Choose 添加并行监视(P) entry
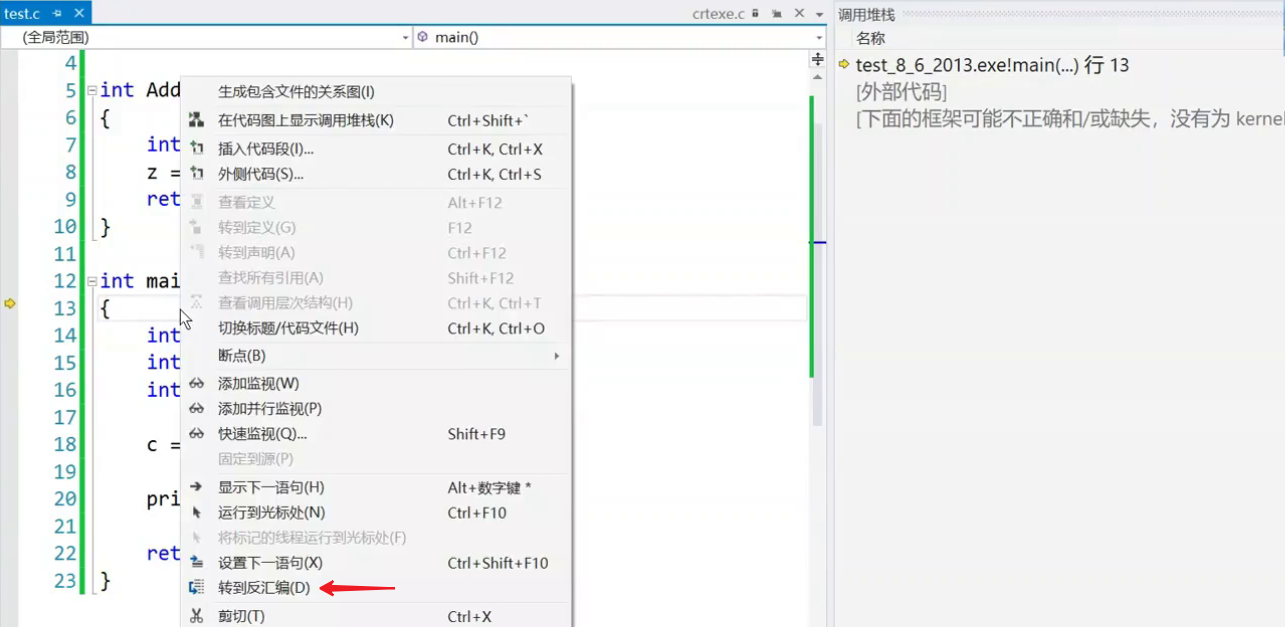Screen dimensions: 1285x627 (x=375, y=408)
